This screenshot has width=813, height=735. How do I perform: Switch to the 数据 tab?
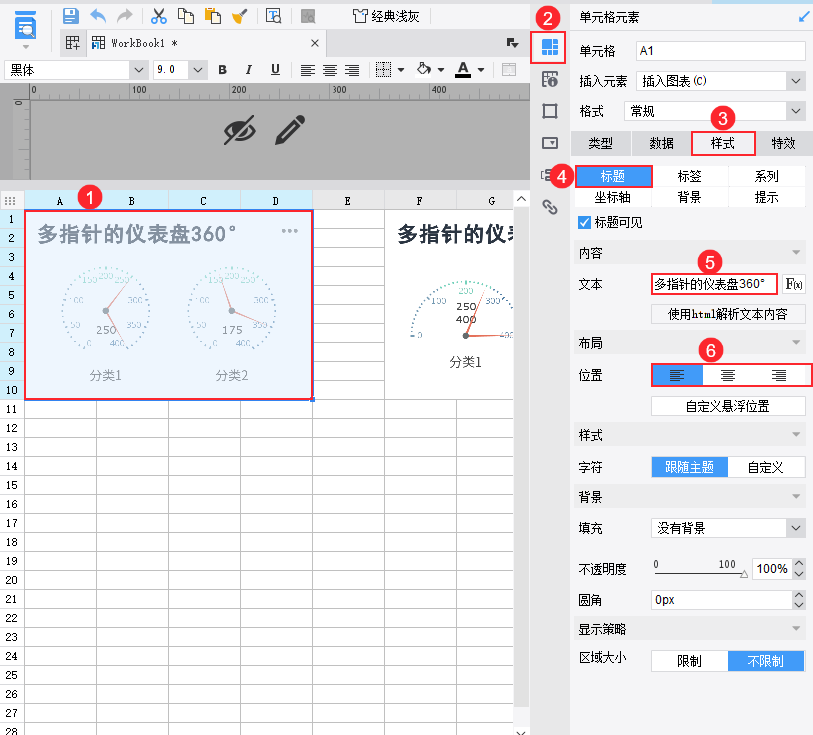click(662, 143)
